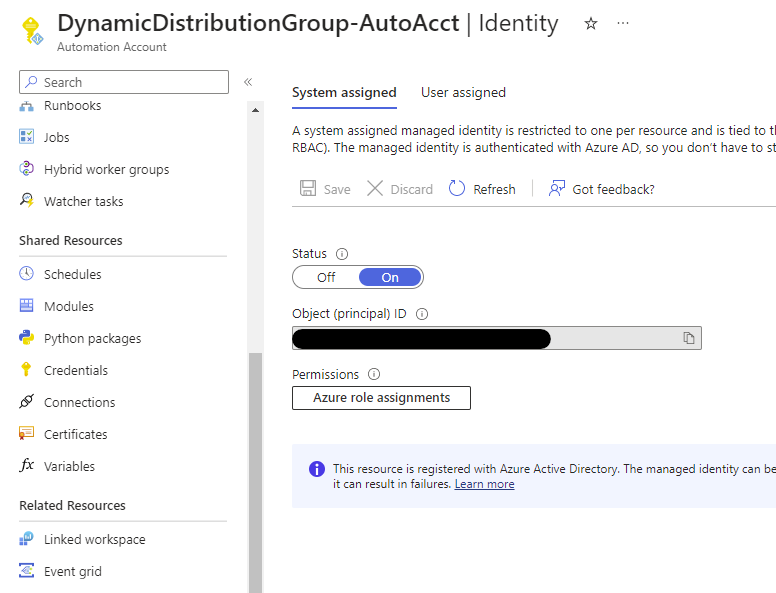The width and height of the screenshot is (776, 593).
Task: Switch to the User assigned tab
Action: pyautogui.click(x=463, y=92)
